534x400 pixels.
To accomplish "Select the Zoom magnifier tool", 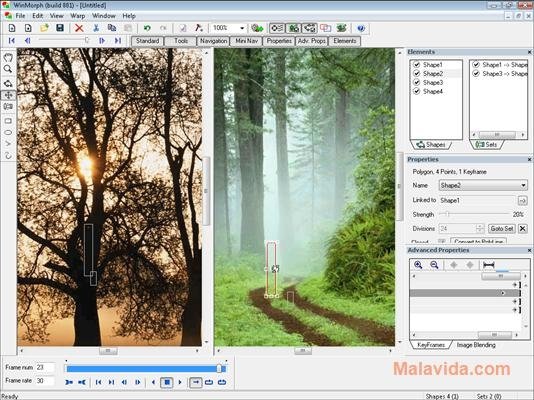I will click(x=8, y=69).
